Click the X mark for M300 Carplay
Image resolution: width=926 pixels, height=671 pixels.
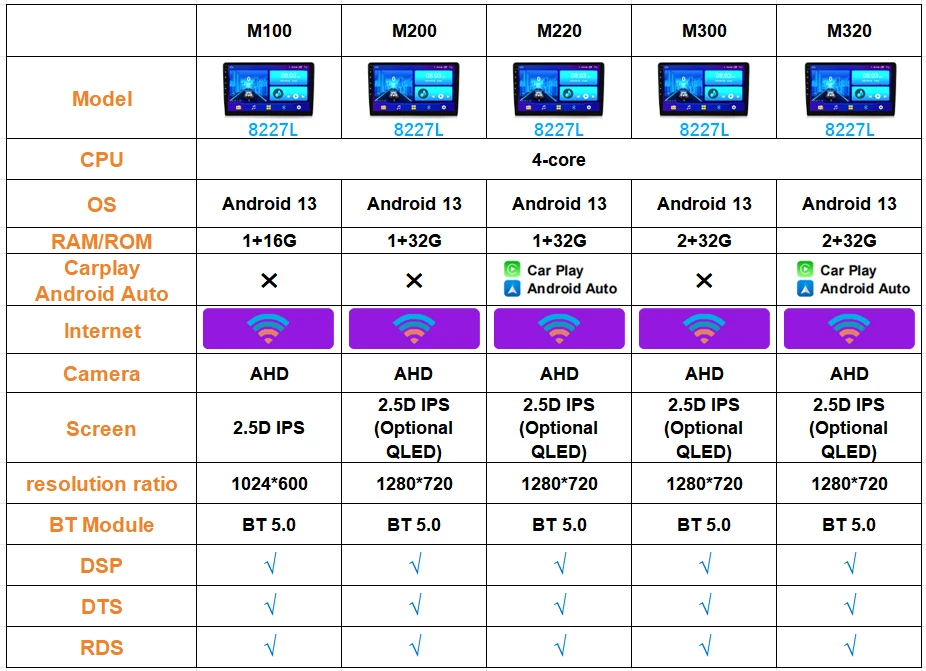click(x=704, y=281)
